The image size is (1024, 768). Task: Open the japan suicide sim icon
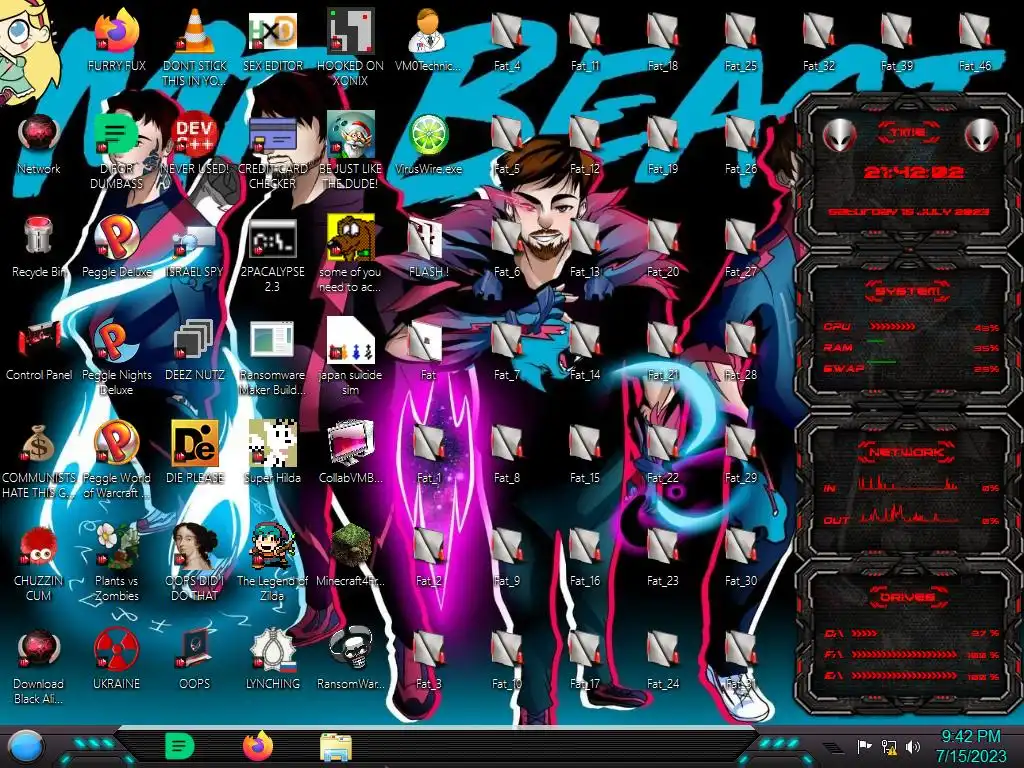click(351, 340)
